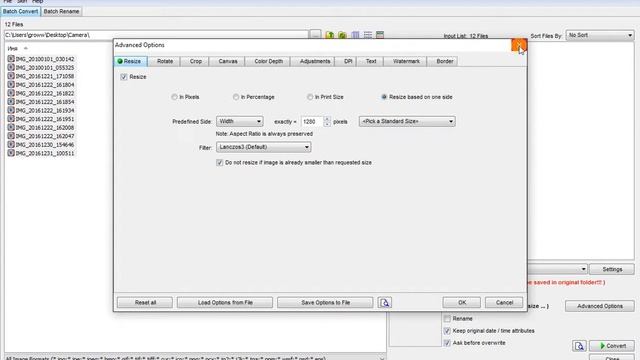
Task: Enable the Rename checkbox
Action: click(x=447, y=318)
